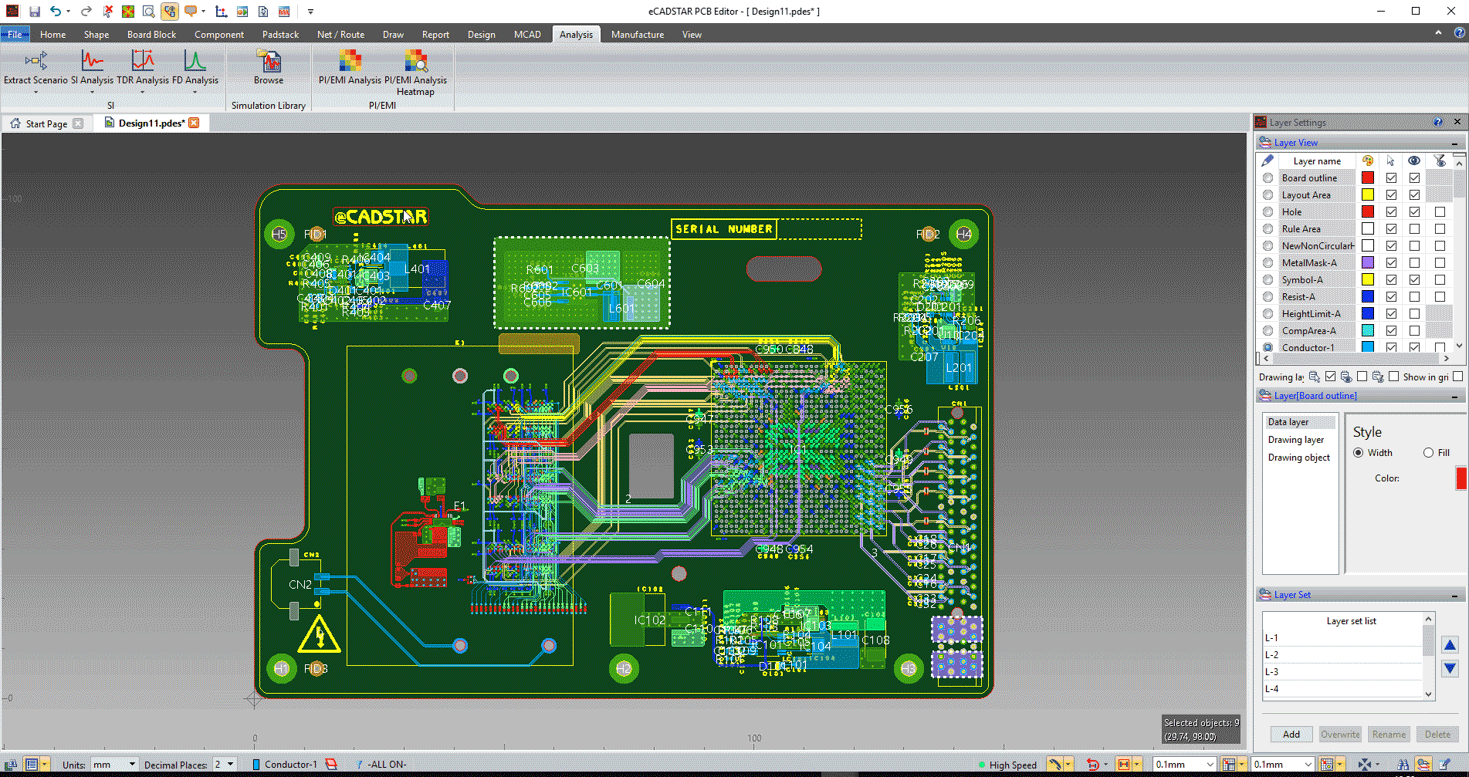1469x777 pixels.
Task: Save the design with the floppy disk icon
Action: (x=34, y=11)
